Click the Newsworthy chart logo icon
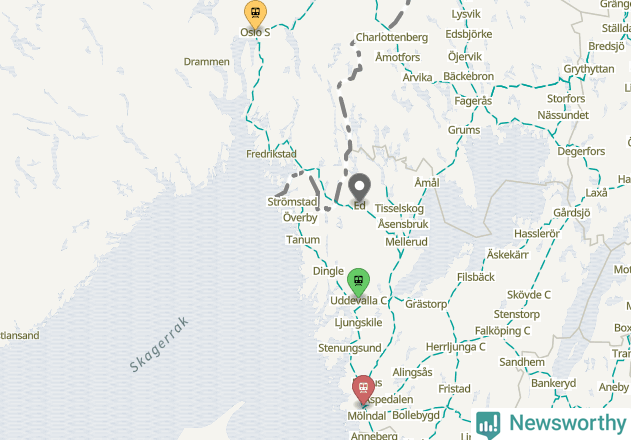 point(488,425)
